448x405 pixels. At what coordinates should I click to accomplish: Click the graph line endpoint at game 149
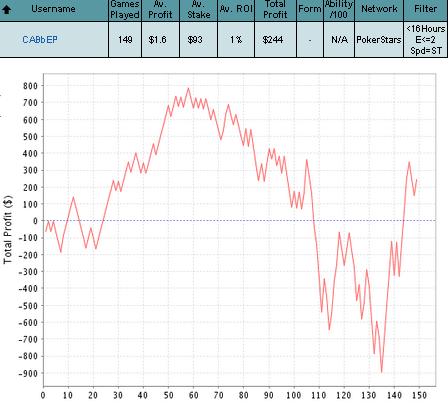tap(417, 180)
